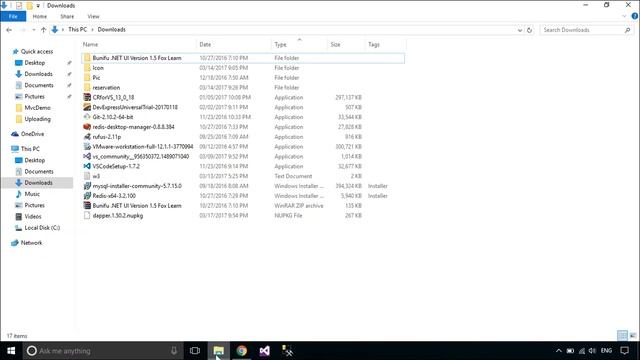Image resolution: width=640 pixels, height=360 pixels.
Task: Click the back navigation arrow
Action: pyautogui.click(x=9, y=30)
